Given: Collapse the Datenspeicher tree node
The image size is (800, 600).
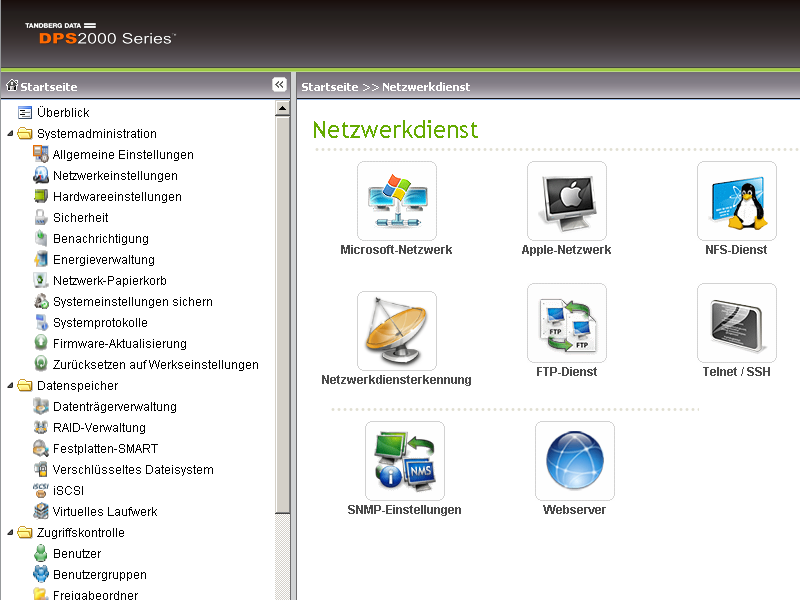Looking at the screenshot, I should [x=10, y=386].
